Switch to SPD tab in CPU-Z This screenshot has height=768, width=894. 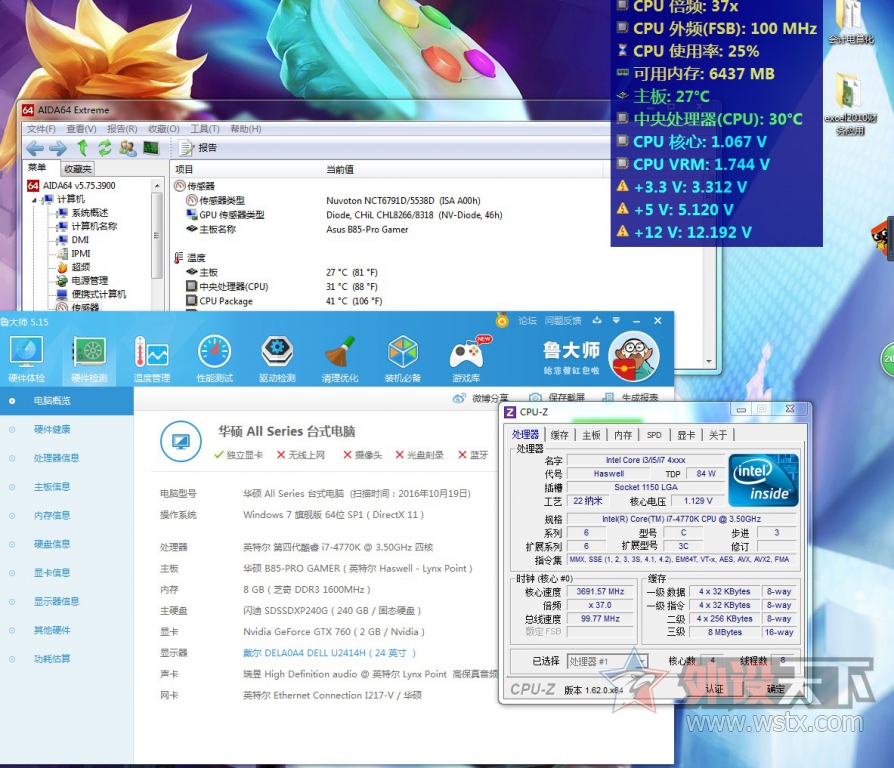coord(654,435)
